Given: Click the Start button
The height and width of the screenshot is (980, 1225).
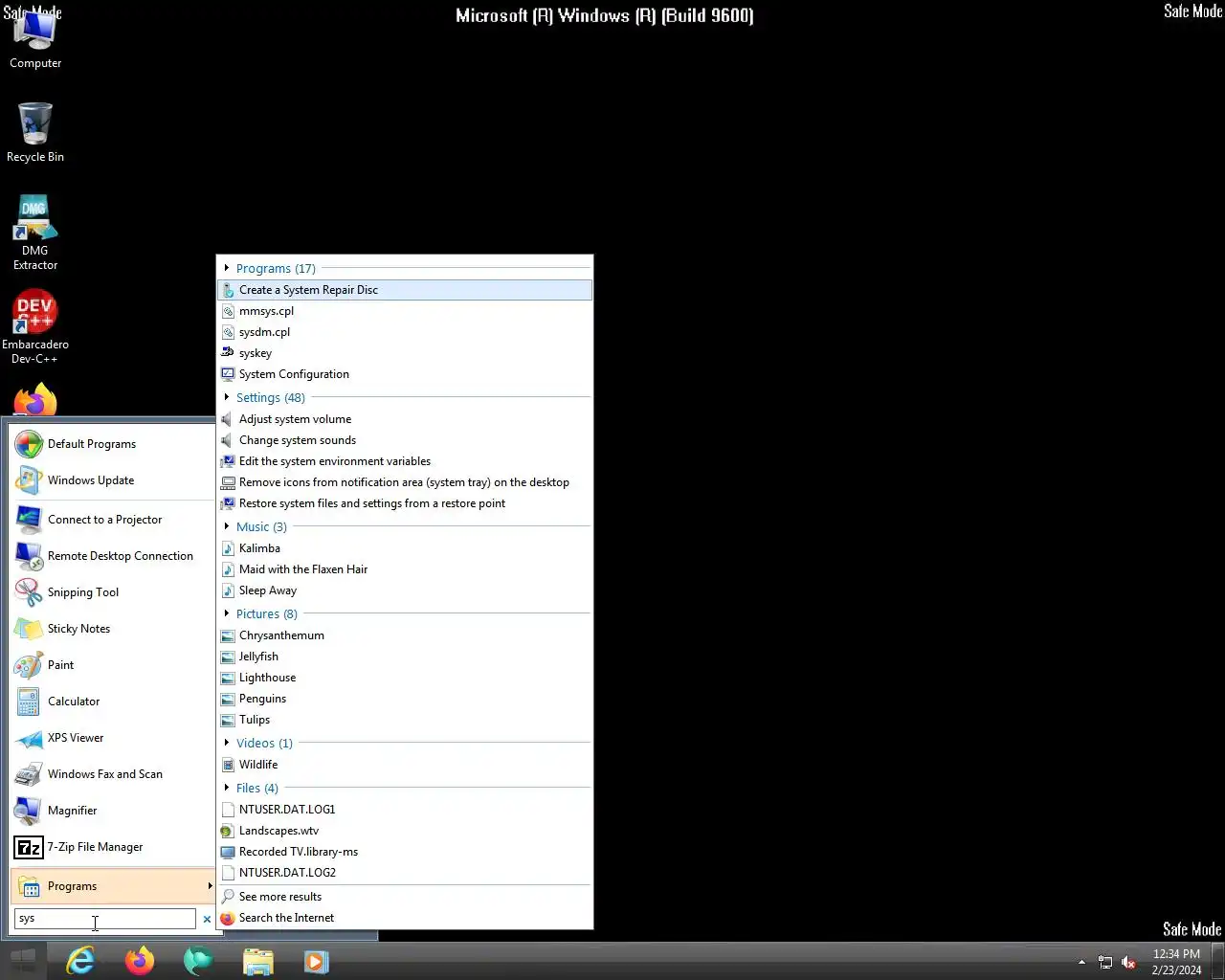Looking at the screenshot, I should point(23,961).
